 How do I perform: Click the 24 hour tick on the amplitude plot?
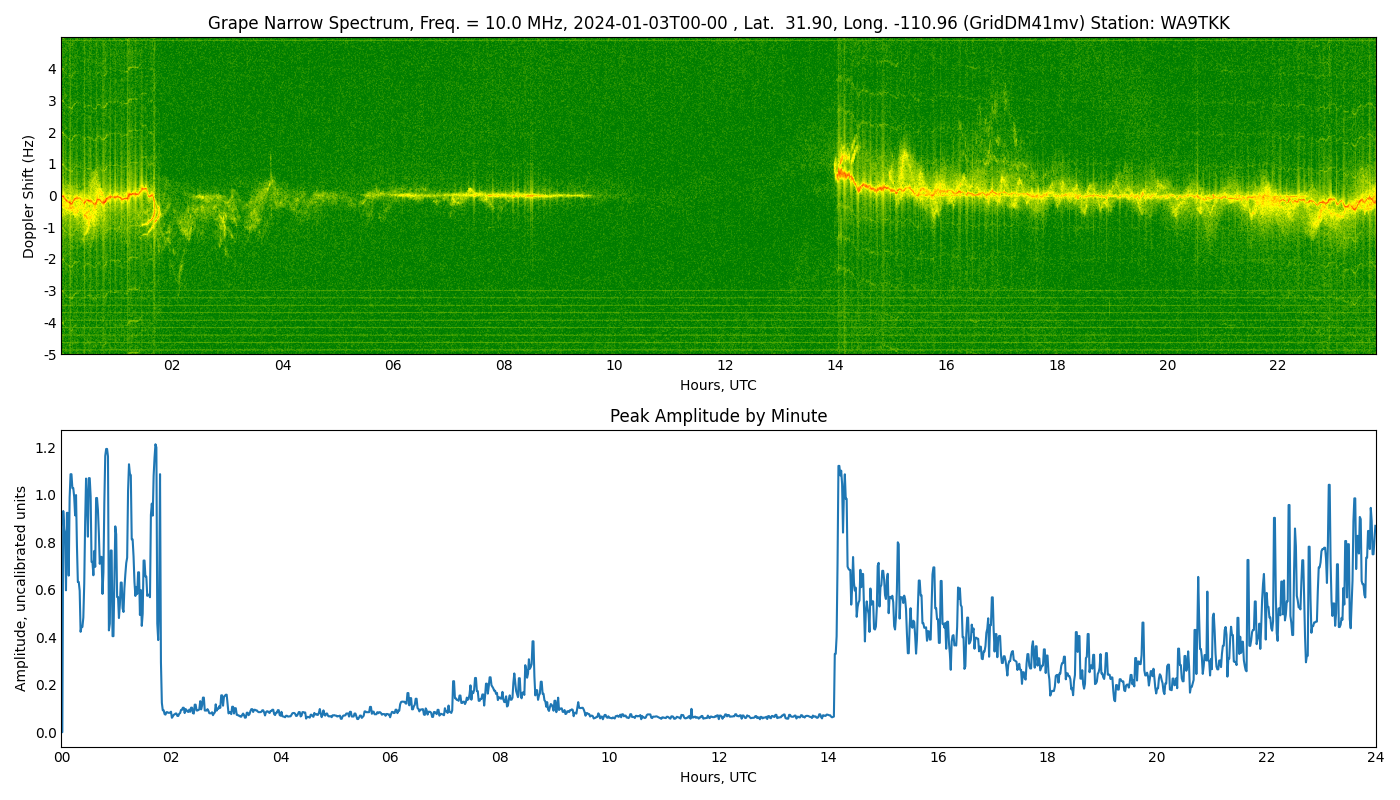click(x=1376, y=757)
